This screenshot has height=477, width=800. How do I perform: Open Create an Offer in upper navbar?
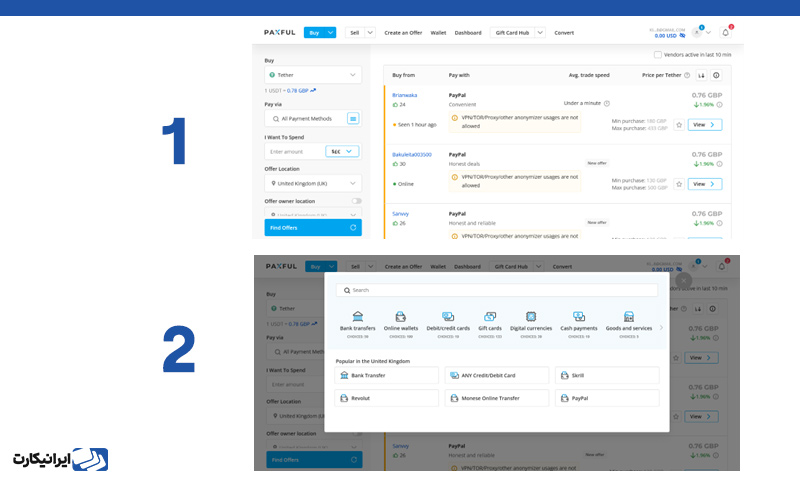click(x=403, y=33)
